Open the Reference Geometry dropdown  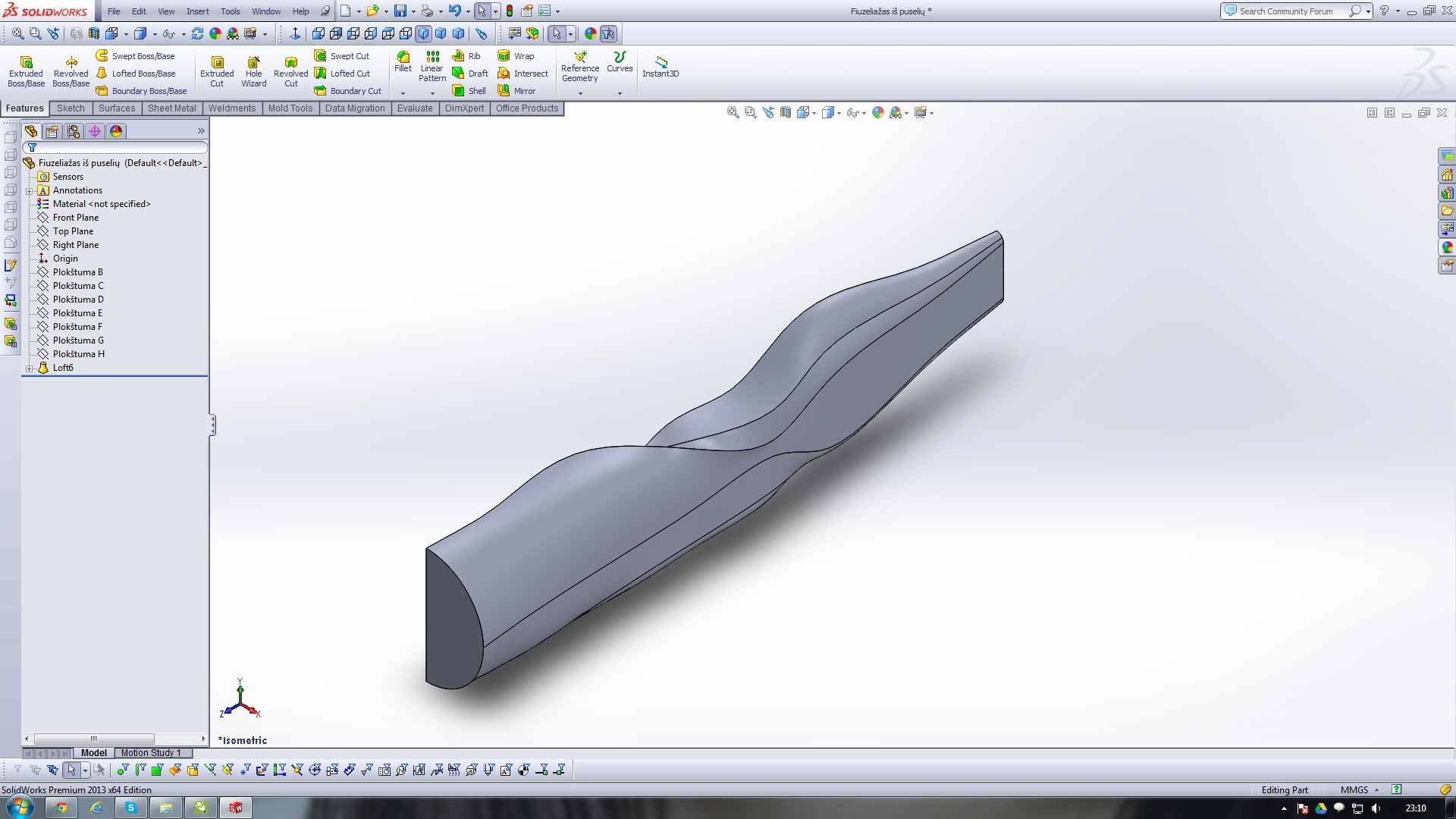pos(580,93)
